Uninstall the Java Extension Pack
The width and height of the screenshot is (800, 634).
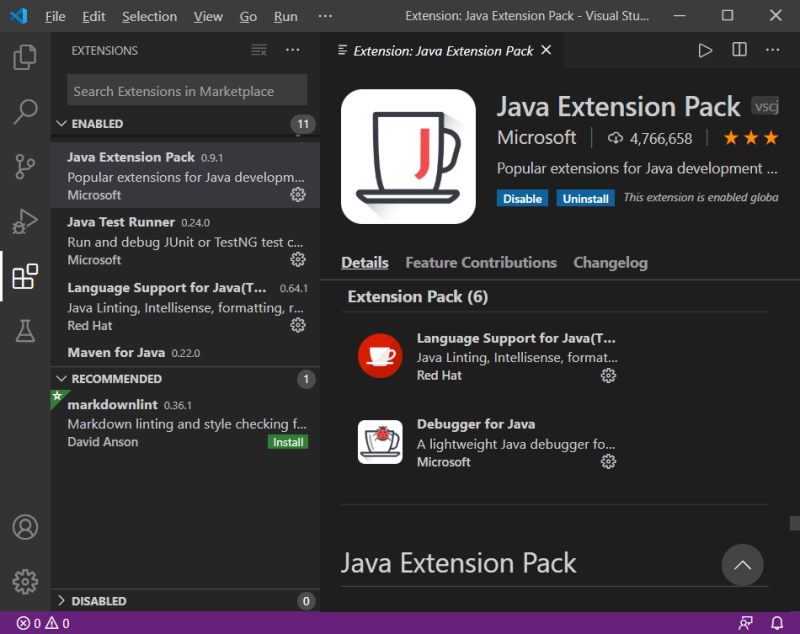coord(585,198)
